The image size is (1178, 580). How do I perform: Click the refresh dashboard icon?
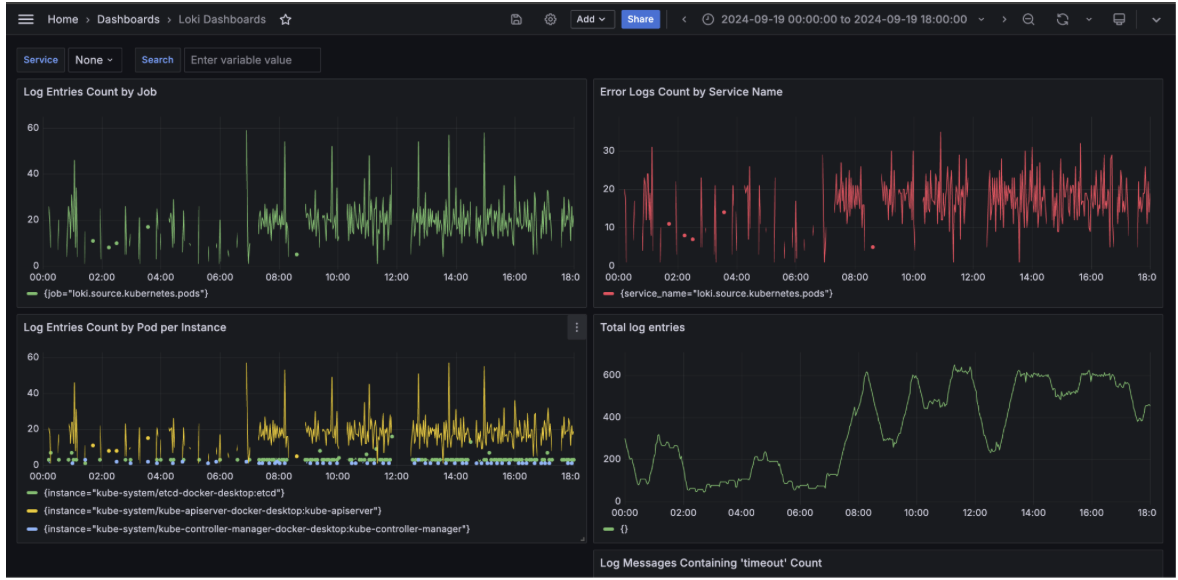(1062, 19)
